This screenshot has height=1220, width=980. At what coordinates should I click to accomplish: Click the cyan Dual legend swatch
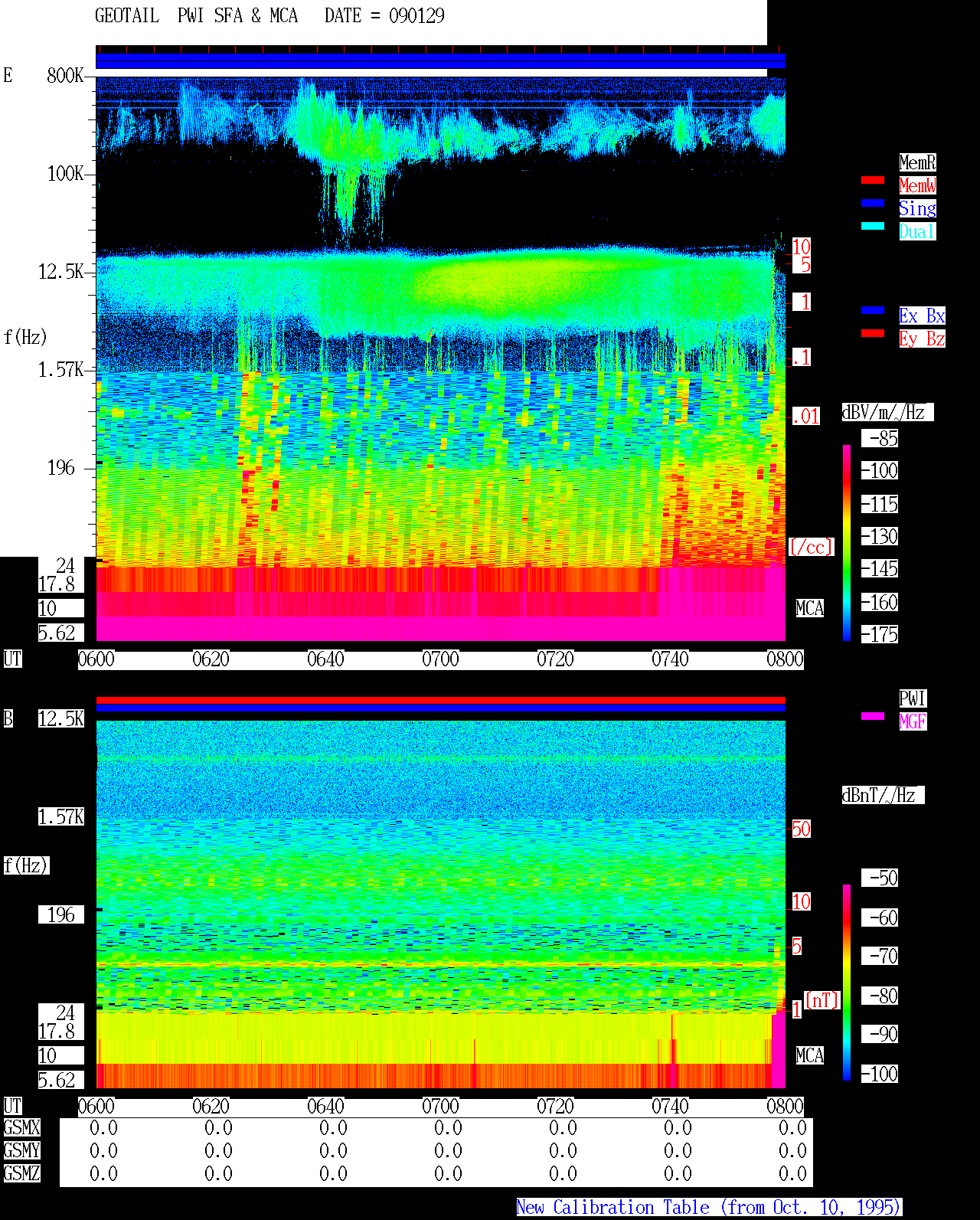pos(873,226)
